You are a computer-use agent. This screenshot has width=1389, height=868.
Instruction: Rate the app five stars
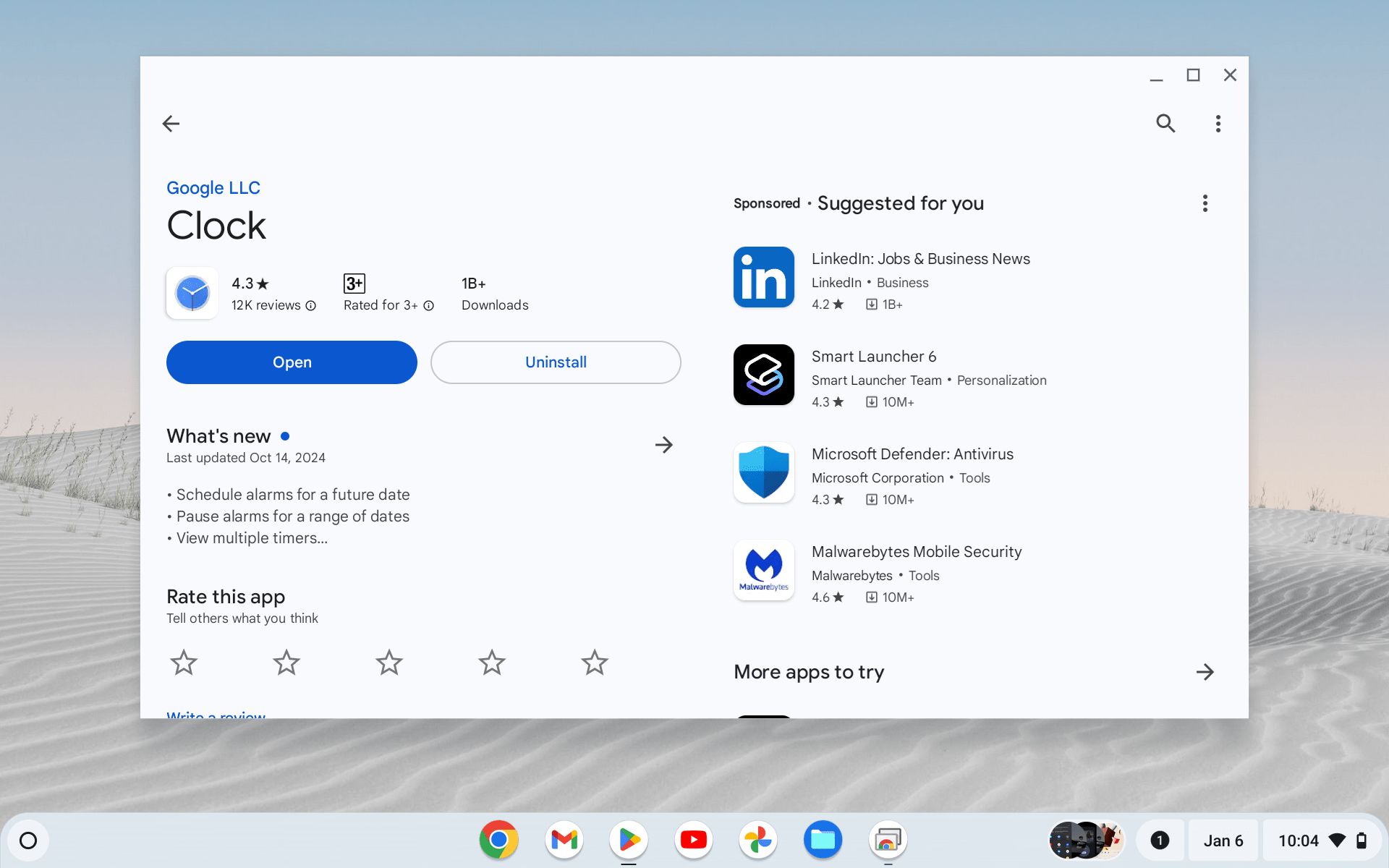(x=595, y=662)
